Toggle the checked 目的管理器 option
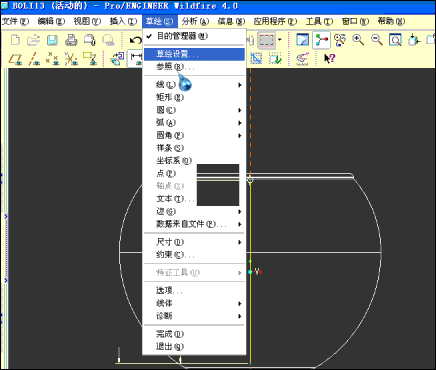Viewport: 436px width, 370px height. pyautogui.click(x=194, y=36)
